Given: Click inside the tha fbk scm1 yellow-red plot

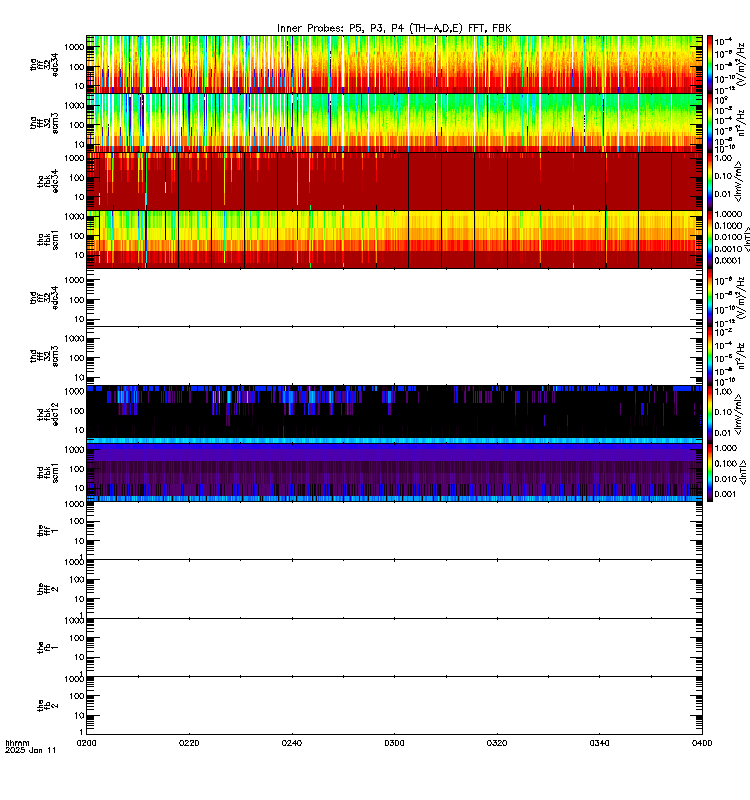Looking at the screenshot, I should pos(394,239).
